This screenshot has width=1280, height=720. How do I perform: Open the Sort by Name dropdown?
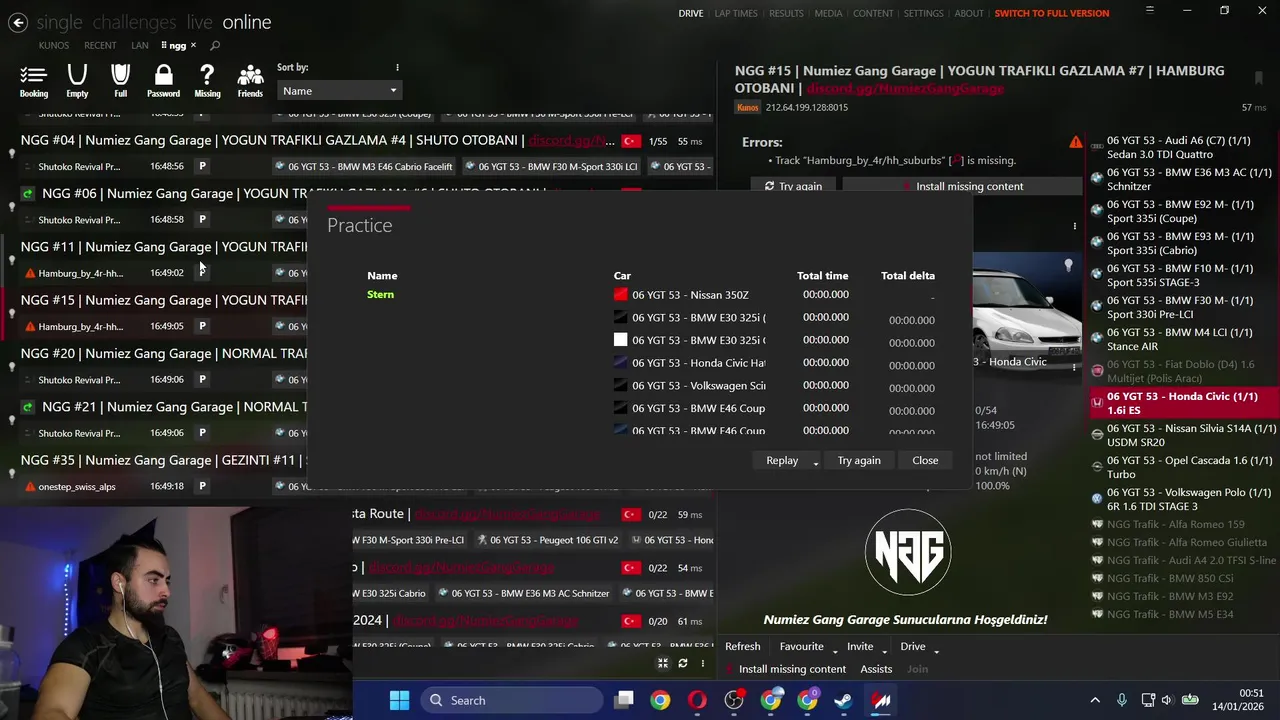[339, 91]
